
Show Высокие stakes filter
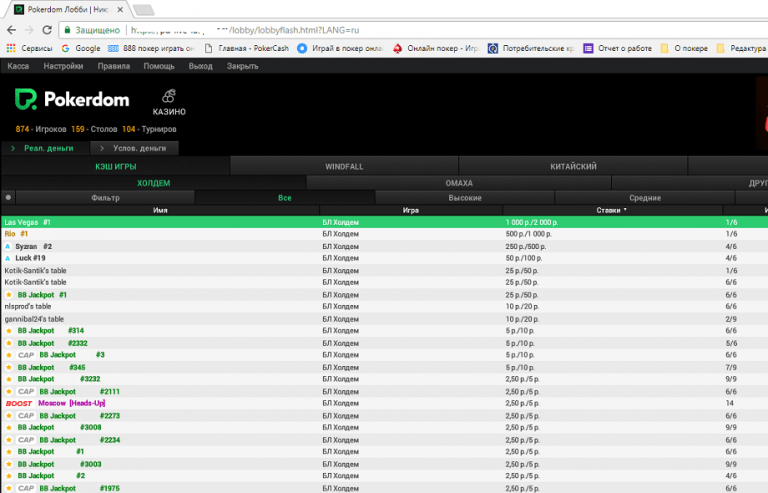point(465,198)
